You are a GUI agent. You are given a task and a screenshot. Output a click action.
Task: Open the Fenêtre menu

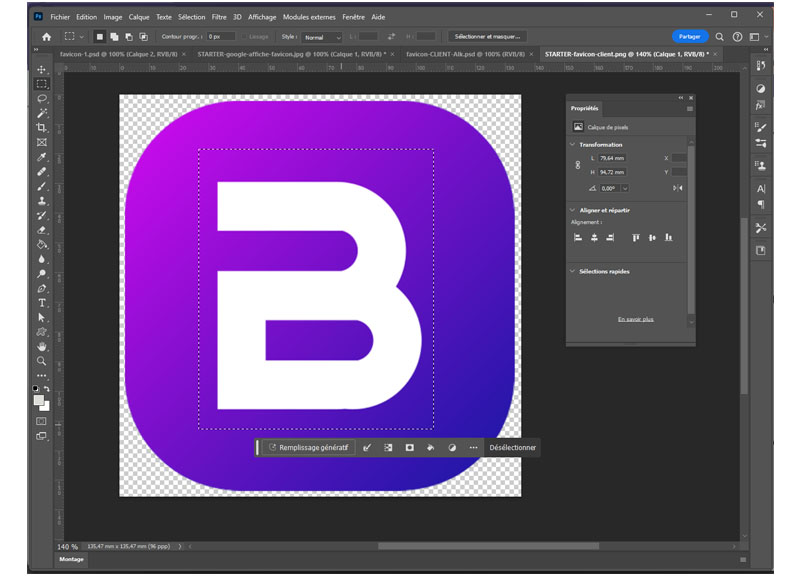coord(353,17)
